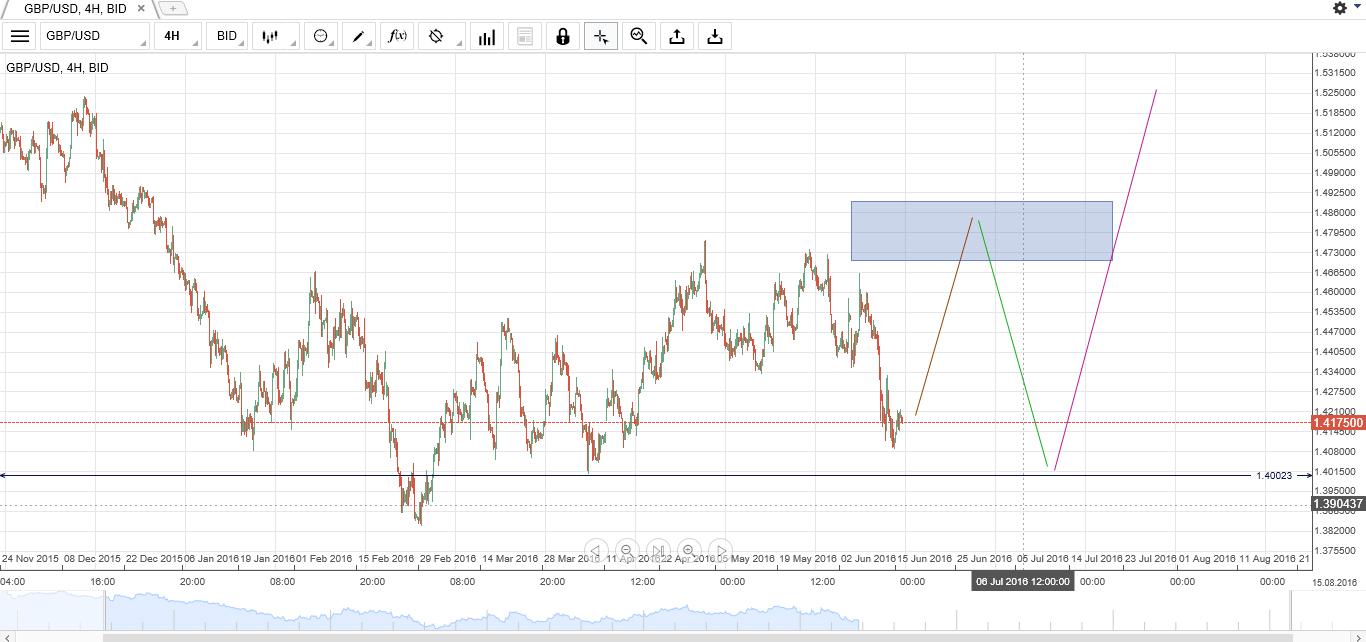Add a new chart tab
The width and height of the screenshot is (1366, 642).
coord(173,8)
